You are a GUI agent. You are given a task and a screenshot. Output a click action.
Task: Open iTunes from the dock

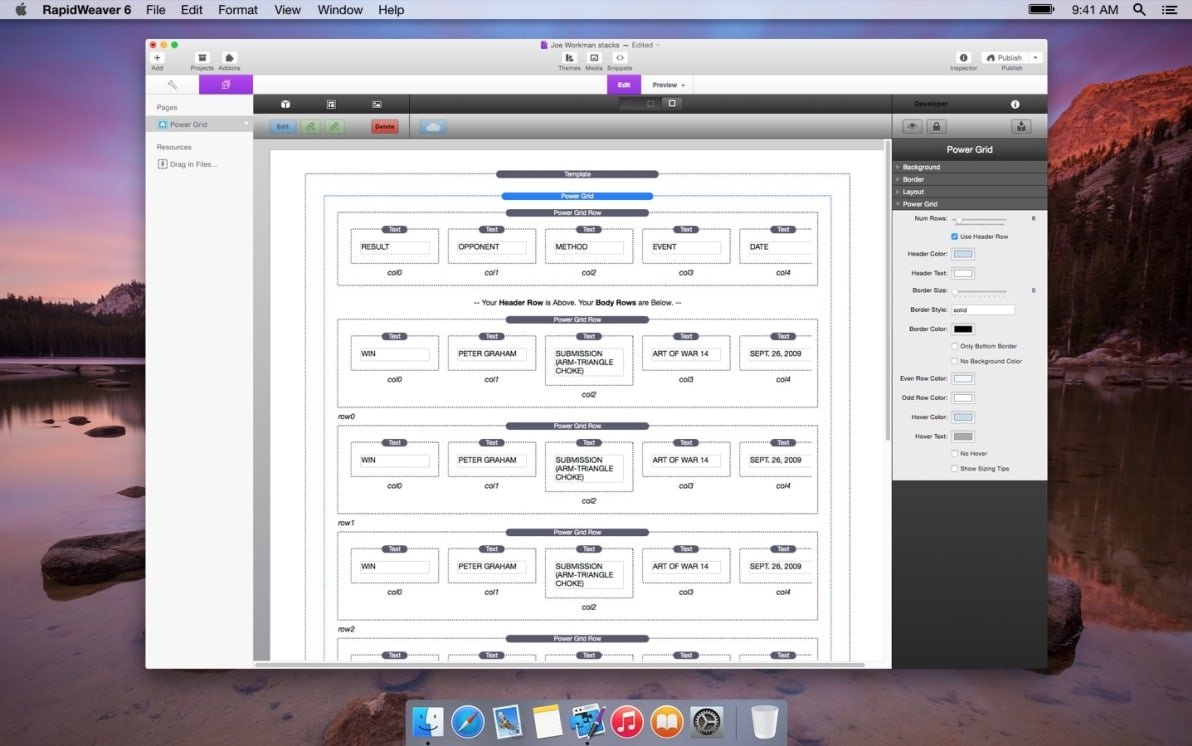[x=626, y=722]
